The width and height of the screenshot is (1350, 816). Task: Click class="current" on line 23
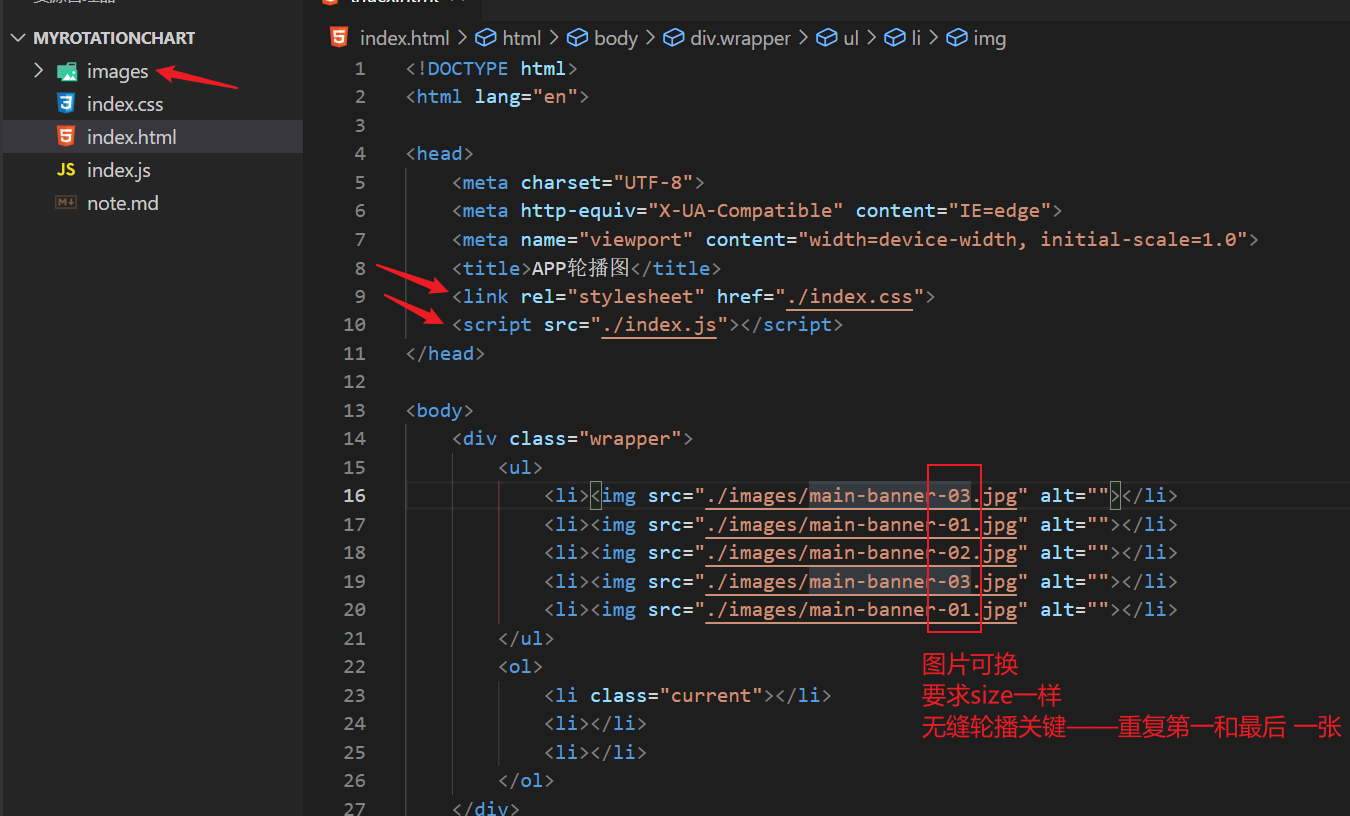[676, 695]
